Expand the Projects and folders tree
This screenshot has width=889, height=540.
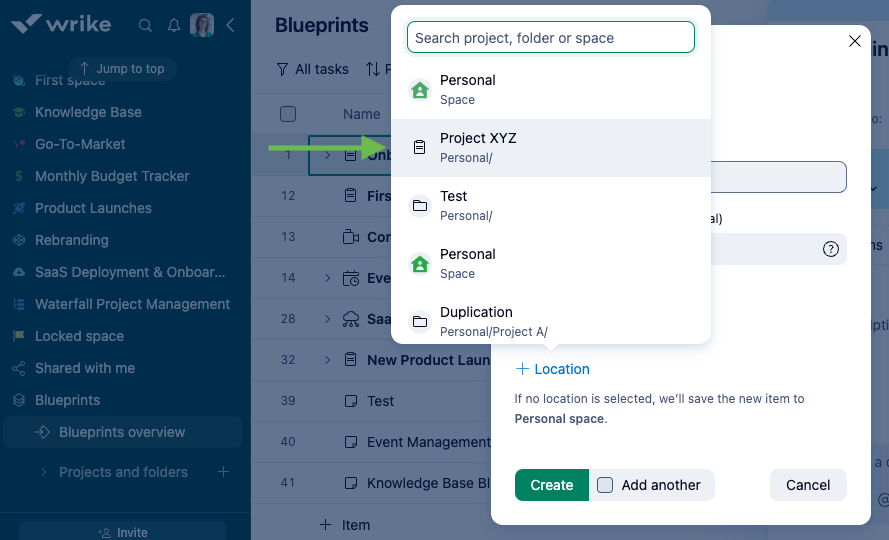[x=43, y=472]
